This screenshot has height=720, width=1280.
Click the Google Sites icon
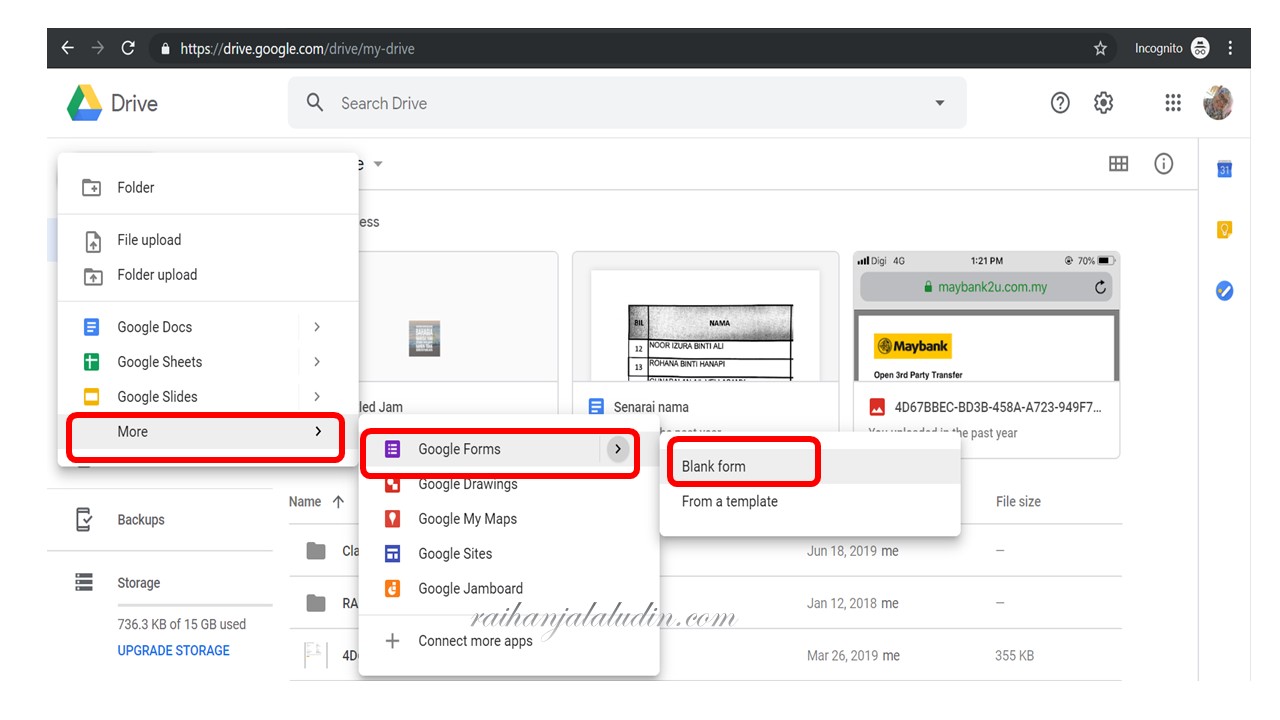[x=393, y=554]
